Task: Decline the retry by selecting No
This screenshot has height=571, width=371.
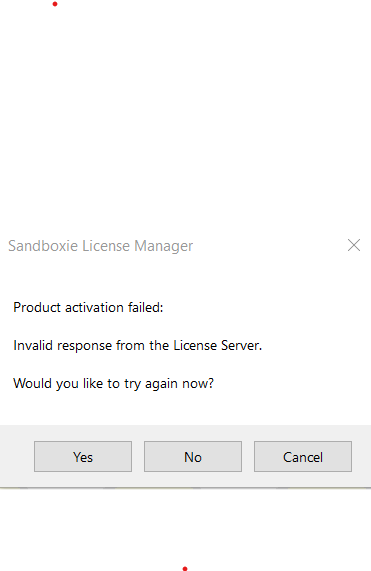Action: [193, 456]
